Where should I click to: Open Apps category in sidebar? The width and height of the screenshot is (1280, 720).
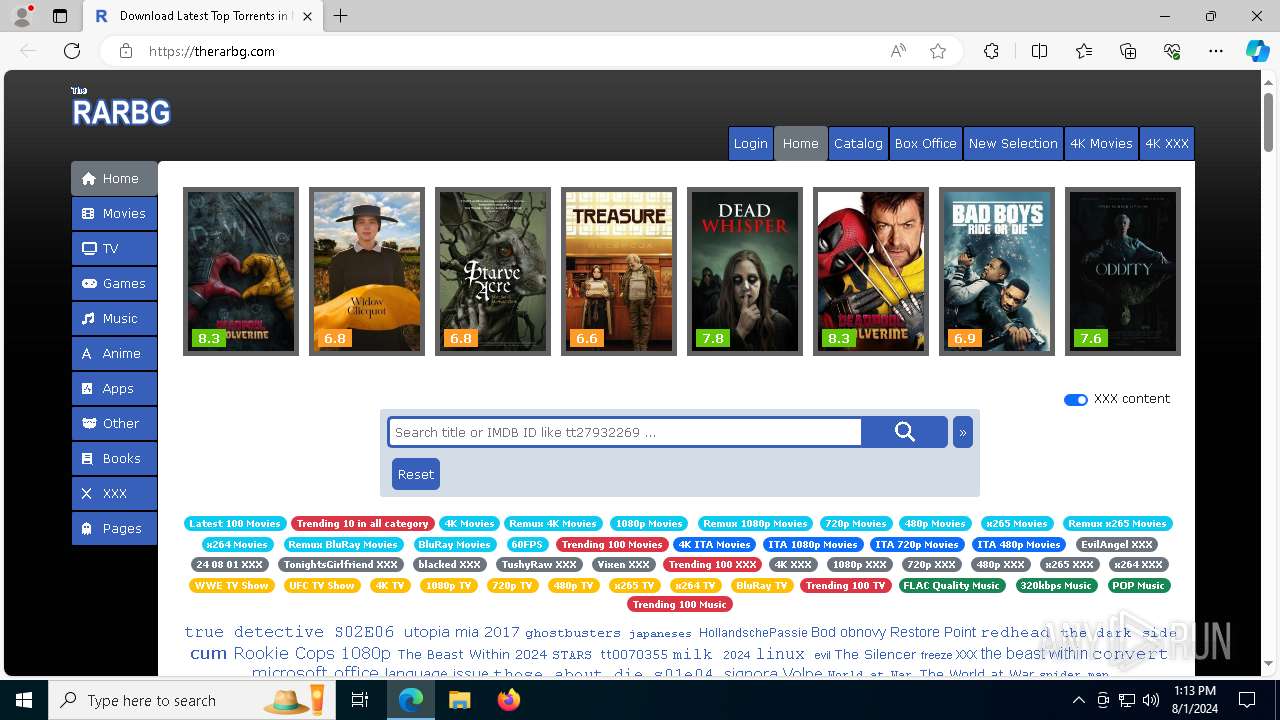114,388
